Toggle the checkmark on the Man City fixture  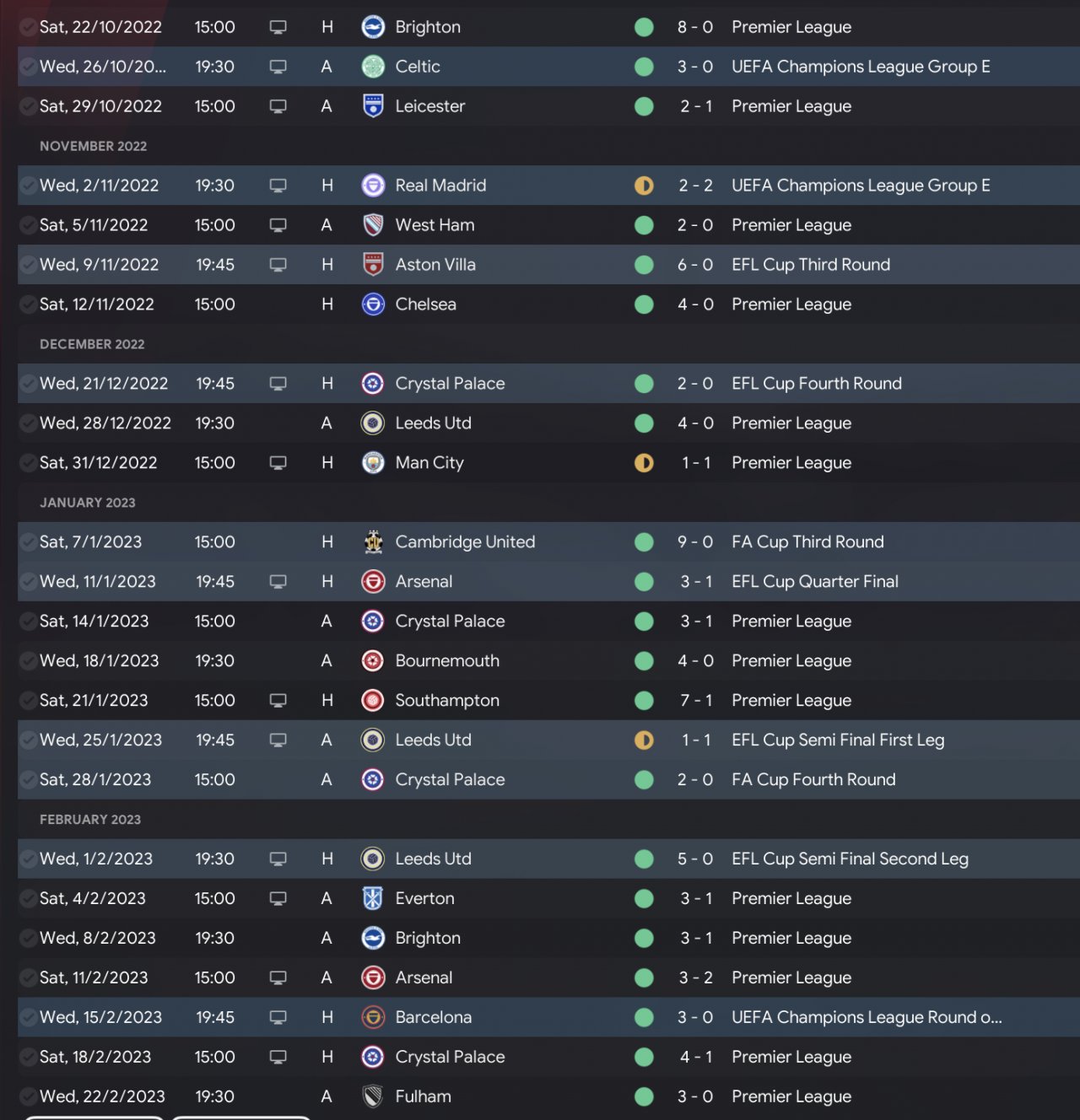click(28, 463)
